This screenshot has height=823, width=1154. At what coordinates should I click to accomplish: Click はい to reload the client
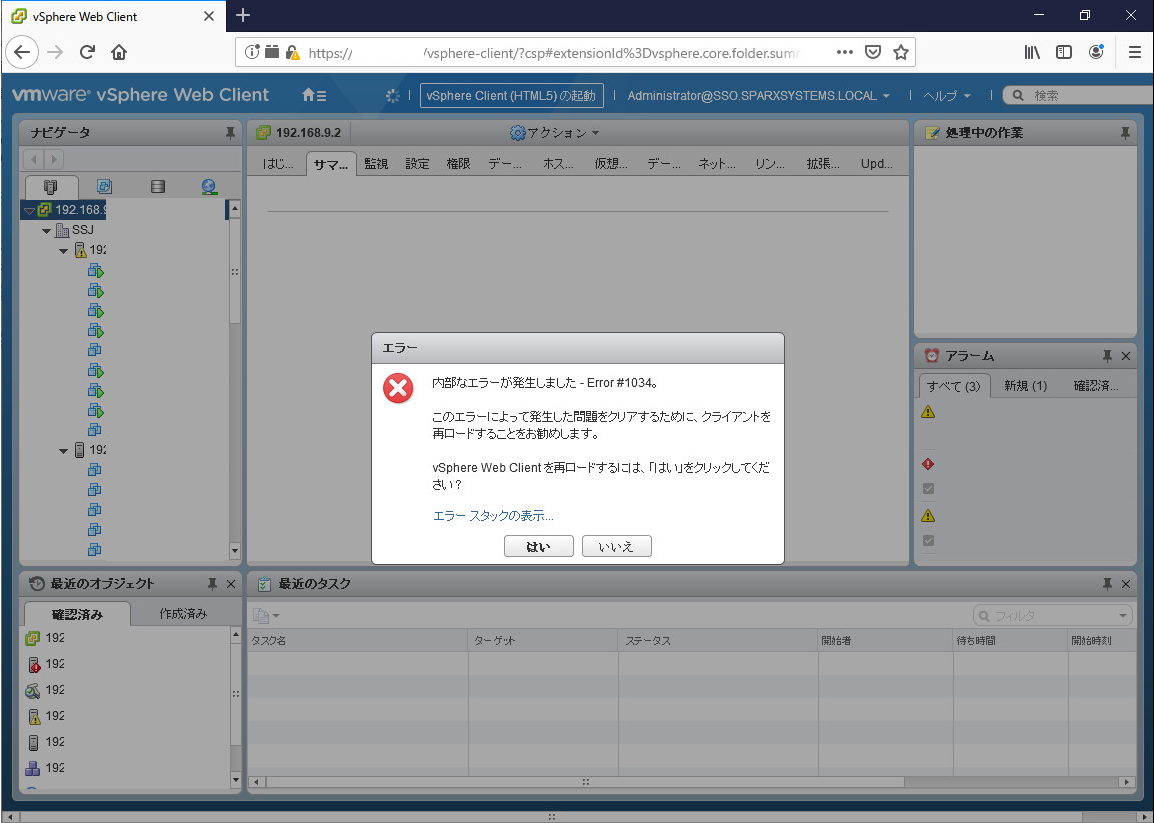(539, 546)
